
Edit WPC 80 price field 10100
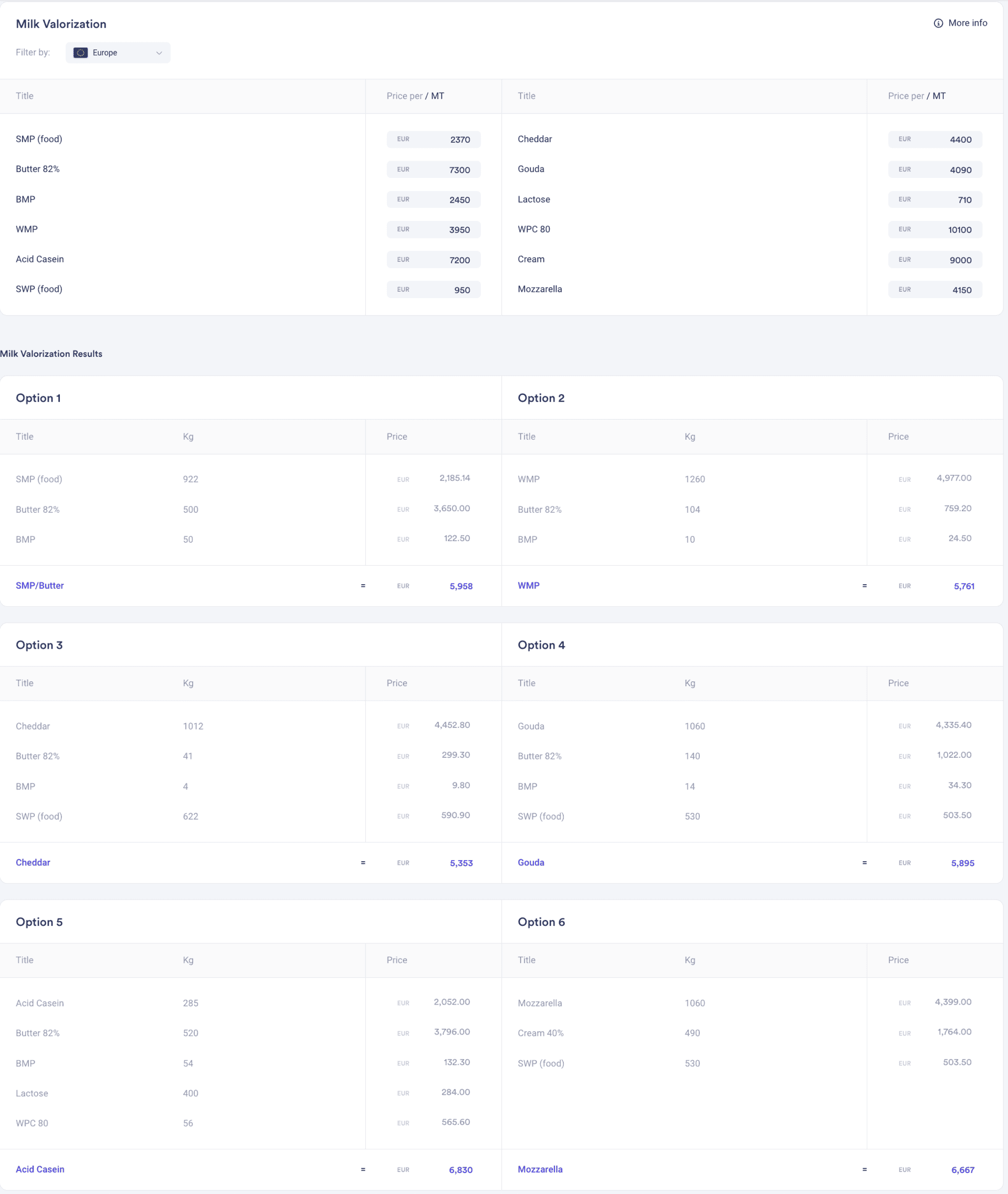coord(935,230)
